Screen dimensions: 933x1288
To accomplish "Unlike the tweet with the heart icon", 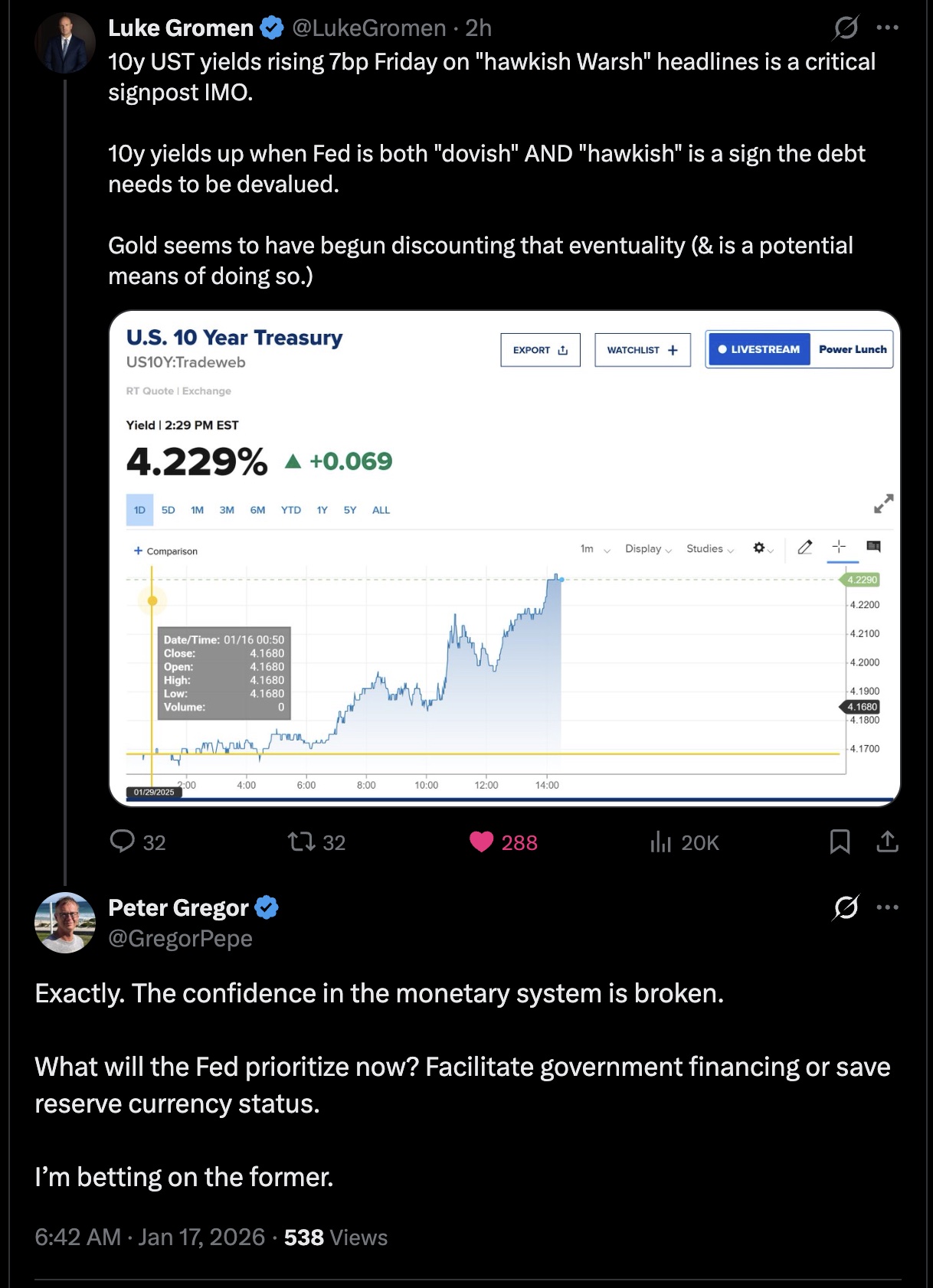I will click(x=482, y=842).
